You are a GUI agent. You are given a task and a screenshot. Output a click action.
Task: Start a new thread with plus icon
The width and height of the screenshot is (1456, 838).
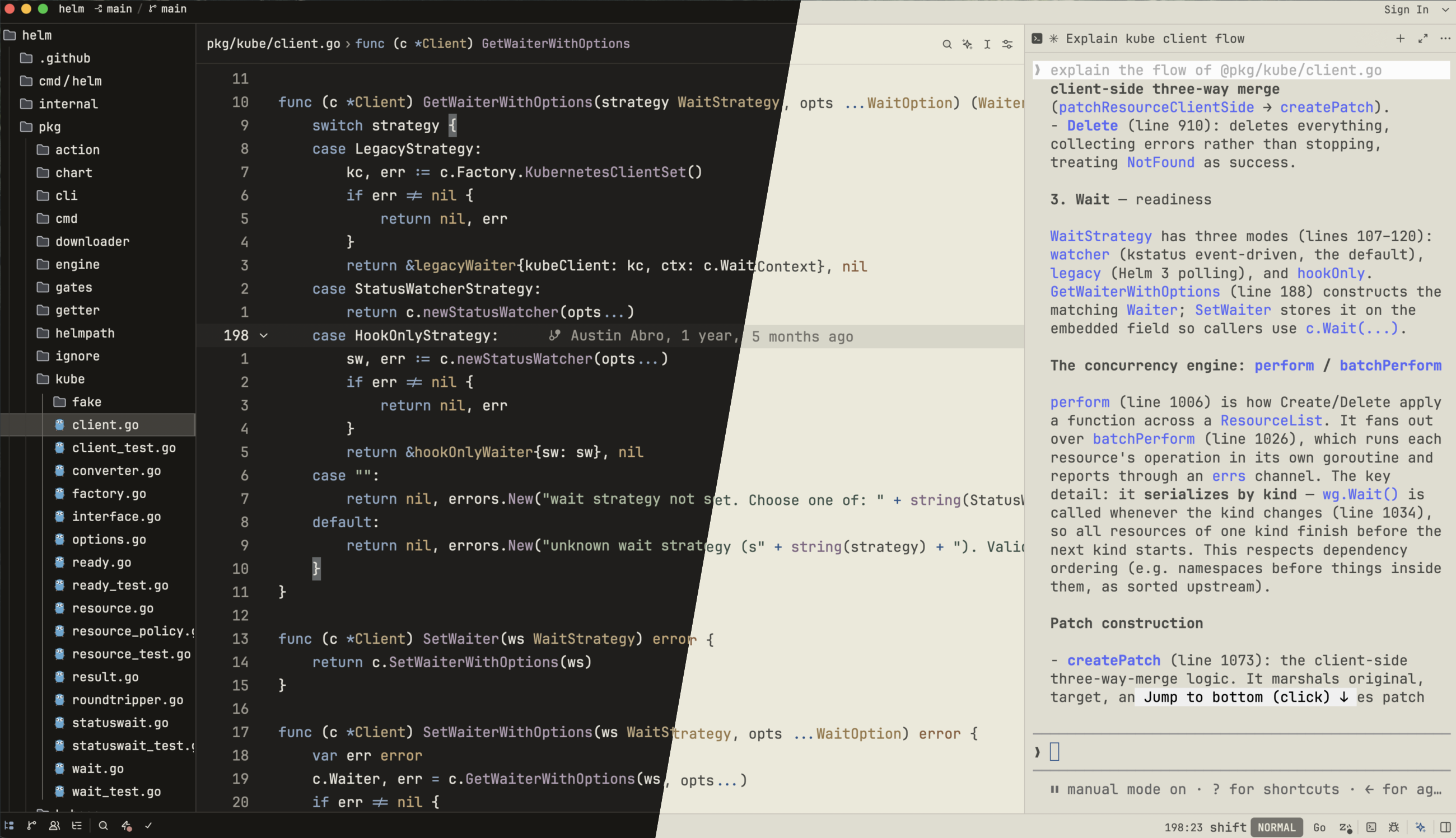[x=1400, y=39]
